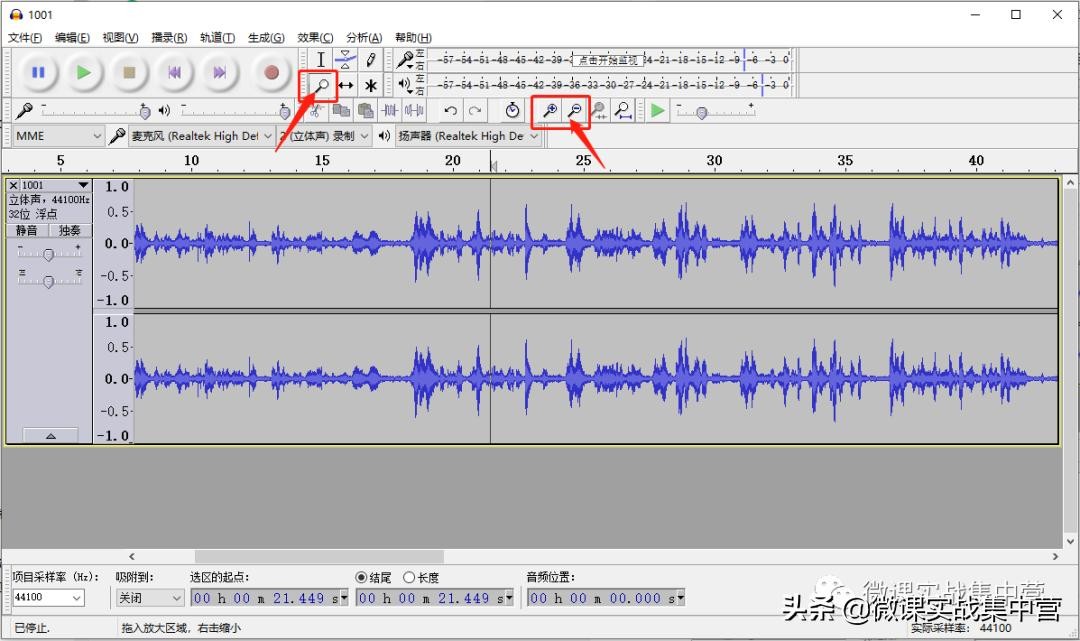Pick the Draw pencil tool

click(371, 60)
